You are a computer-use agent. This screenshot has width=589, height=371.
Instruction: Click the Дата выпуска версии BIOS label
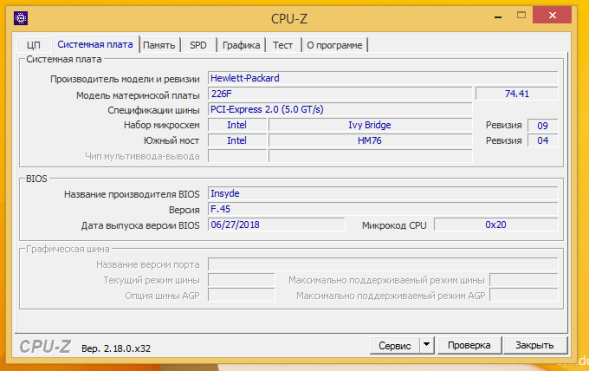point(140,226)
